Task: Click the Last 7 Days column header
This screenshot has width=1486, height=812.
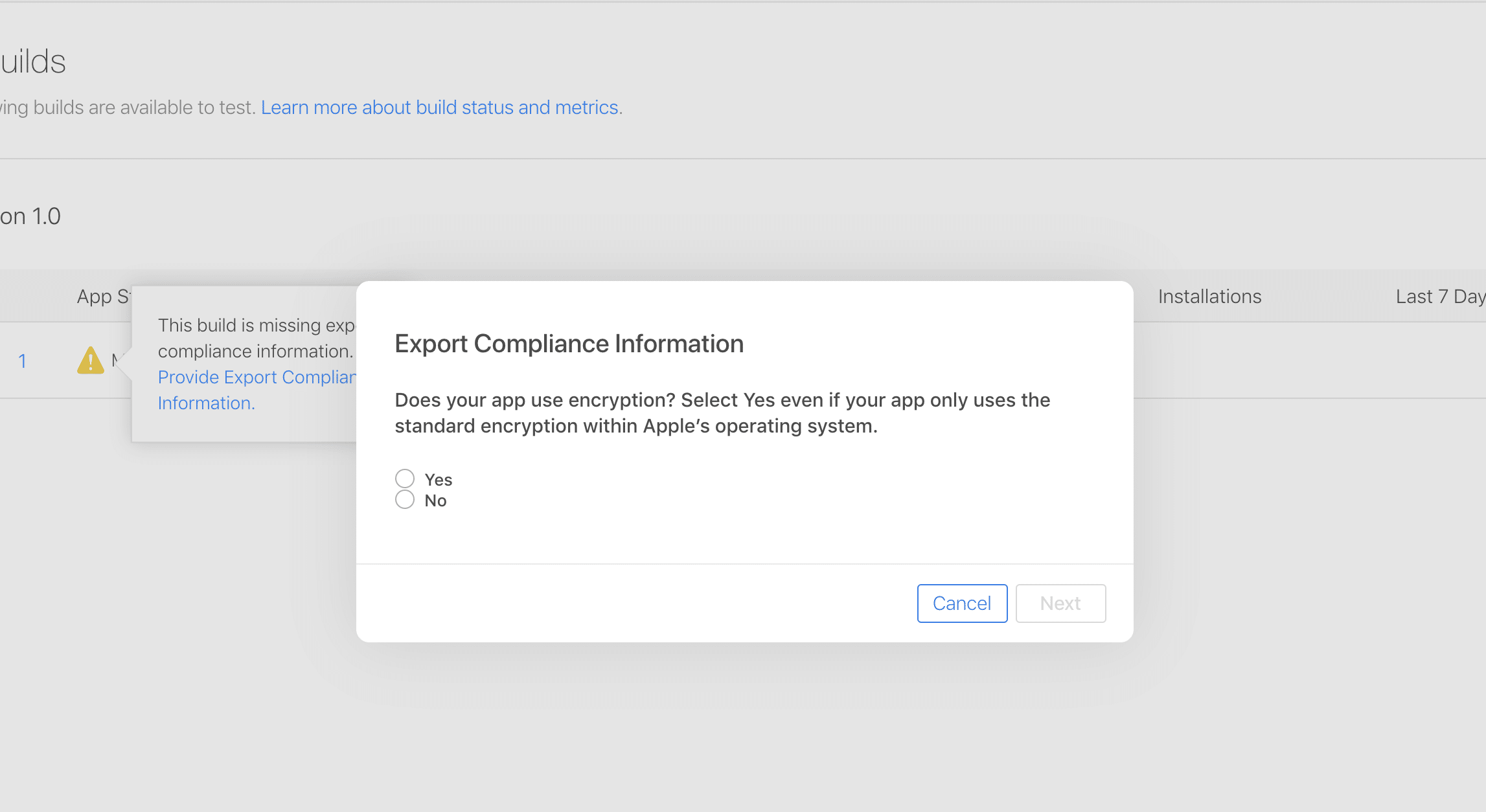Action: pos(1440,297)
